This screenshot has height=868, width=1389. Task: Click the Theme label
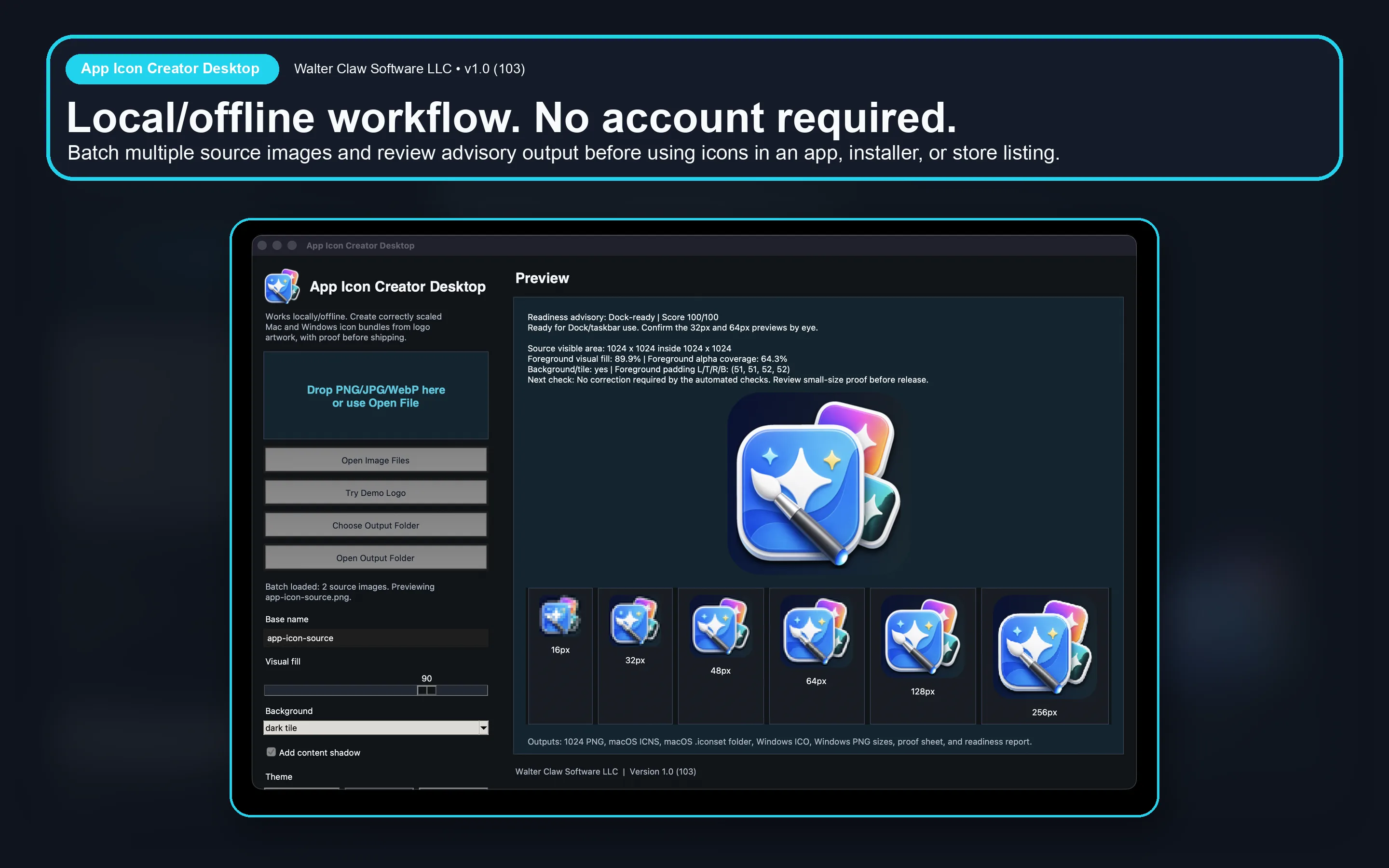(x=278, y=777)
